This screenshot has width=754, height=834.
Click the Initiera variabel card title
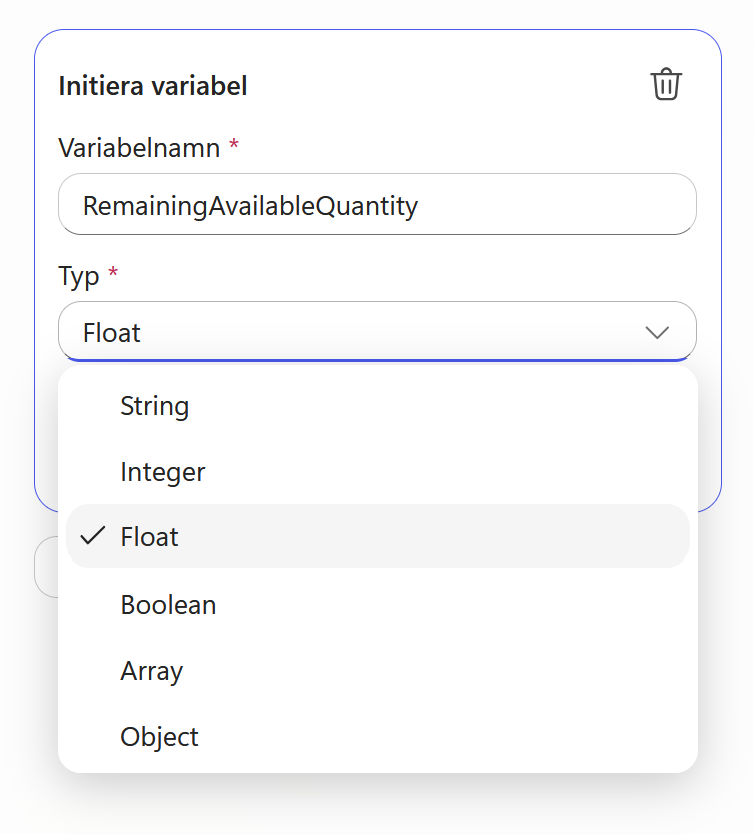153,86
